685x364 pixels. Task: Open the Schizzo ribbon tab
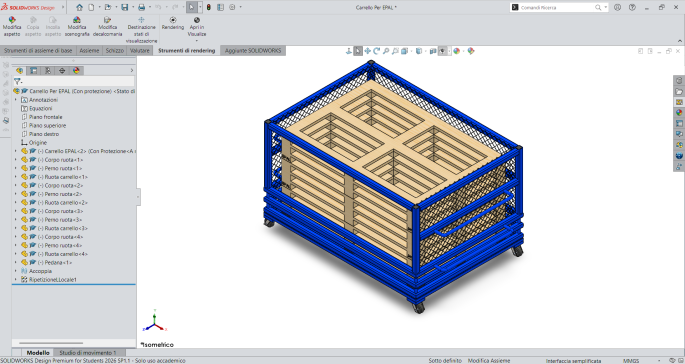click(x=114, y=51)
